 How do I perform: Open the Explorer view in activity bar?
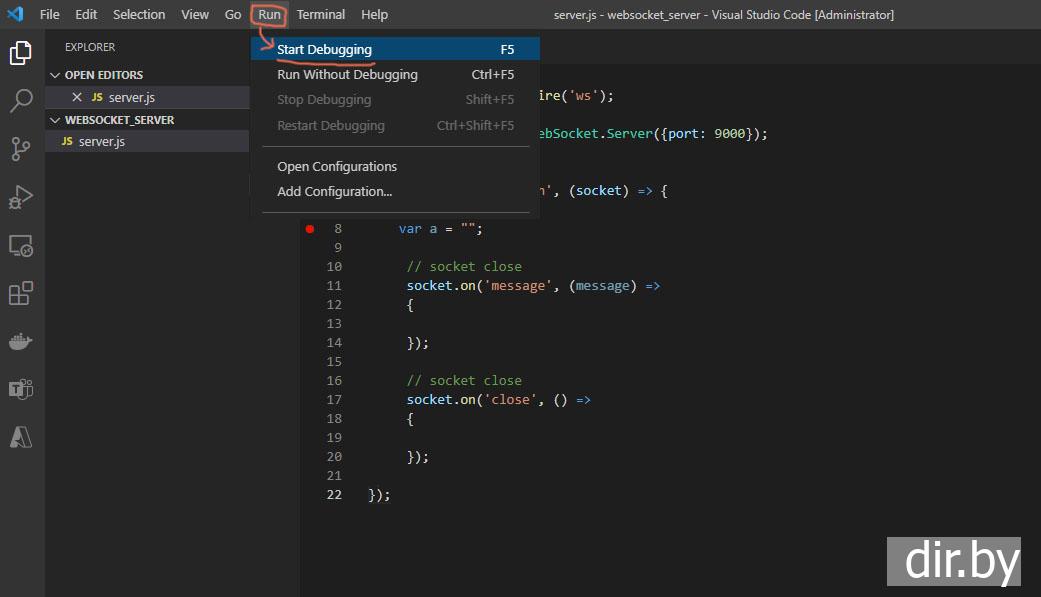click(20, 52)
